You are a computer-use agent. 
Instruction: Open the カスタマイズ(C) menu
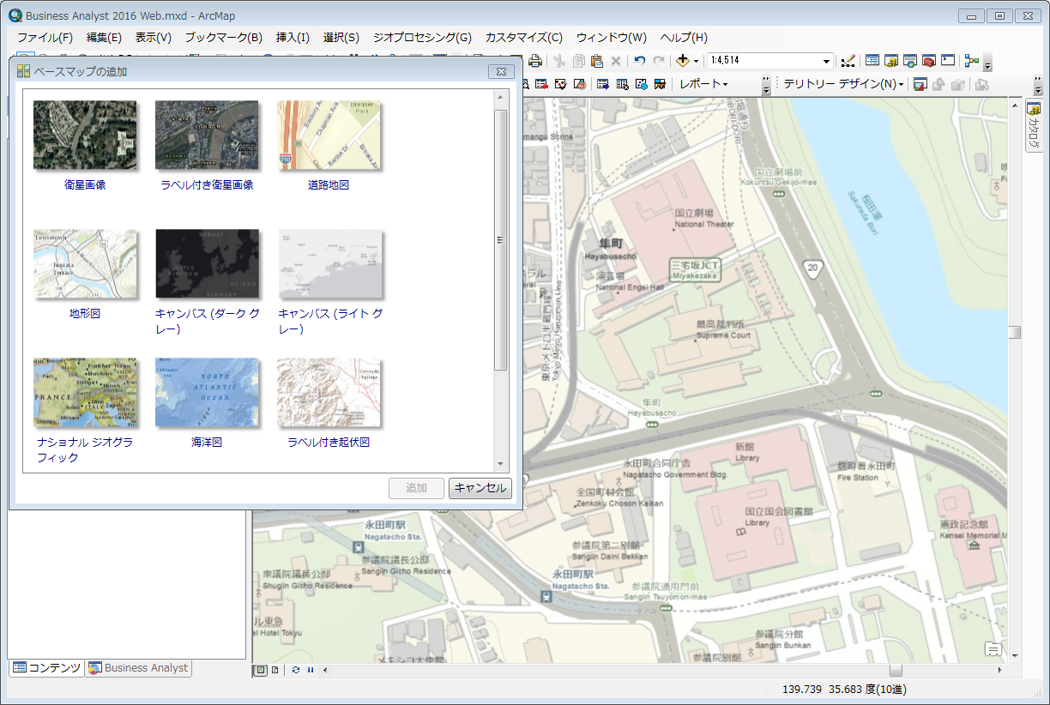coord(524,37)
